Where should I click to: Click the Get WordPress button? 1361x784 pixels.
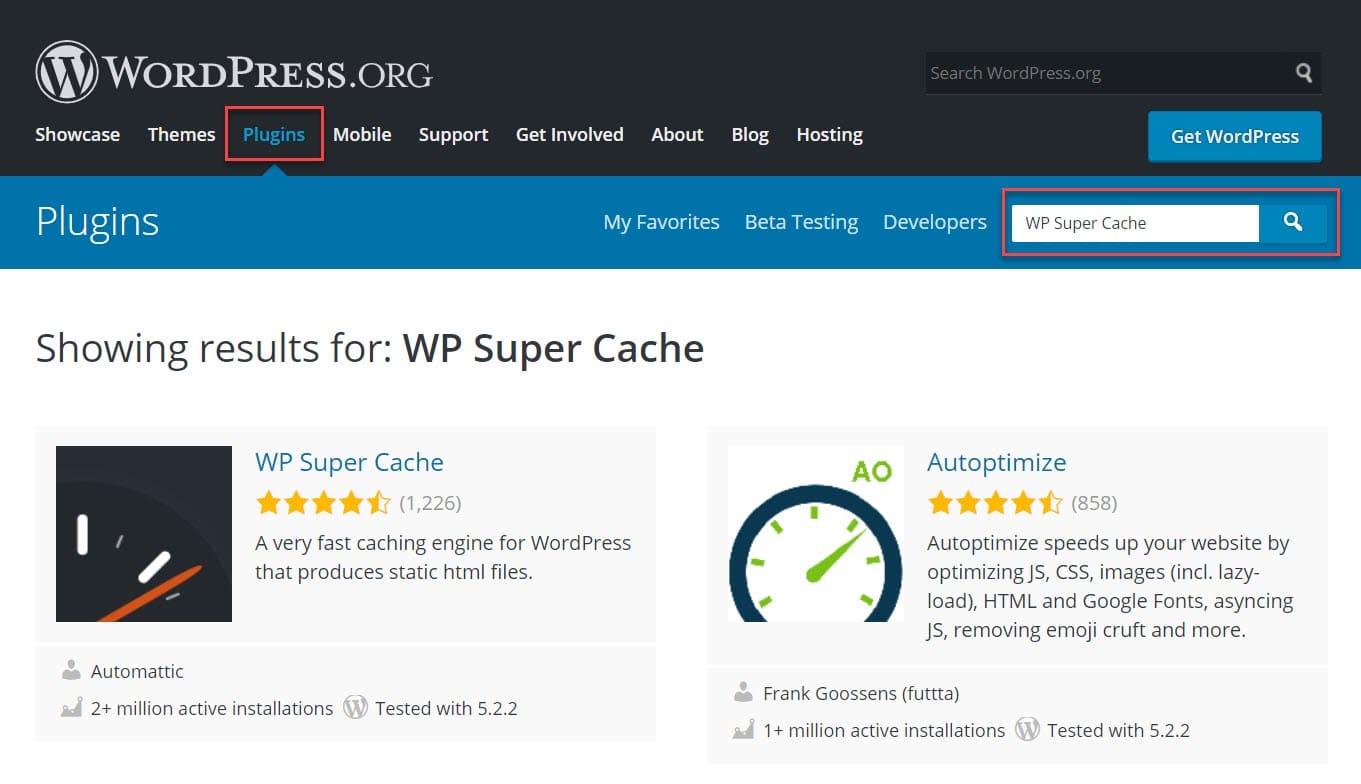[1234, 136]
